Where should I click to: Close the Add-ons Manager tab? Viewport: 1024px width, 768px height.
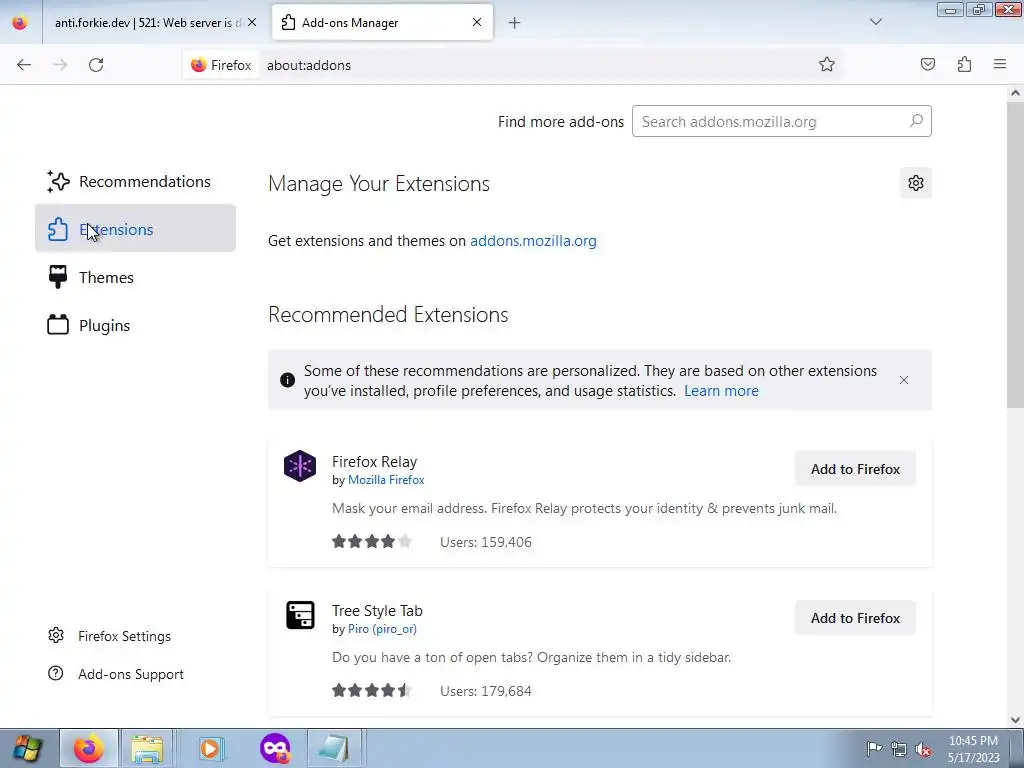click(x=477, y=22)
